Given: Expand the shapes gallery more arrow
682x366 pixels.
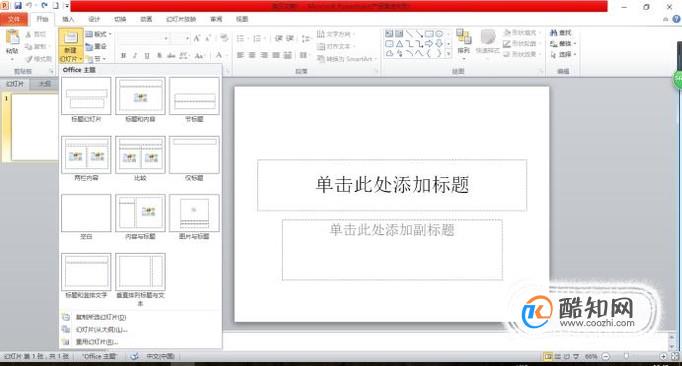Looking at the screenshot, I should (x=448, y=54).
